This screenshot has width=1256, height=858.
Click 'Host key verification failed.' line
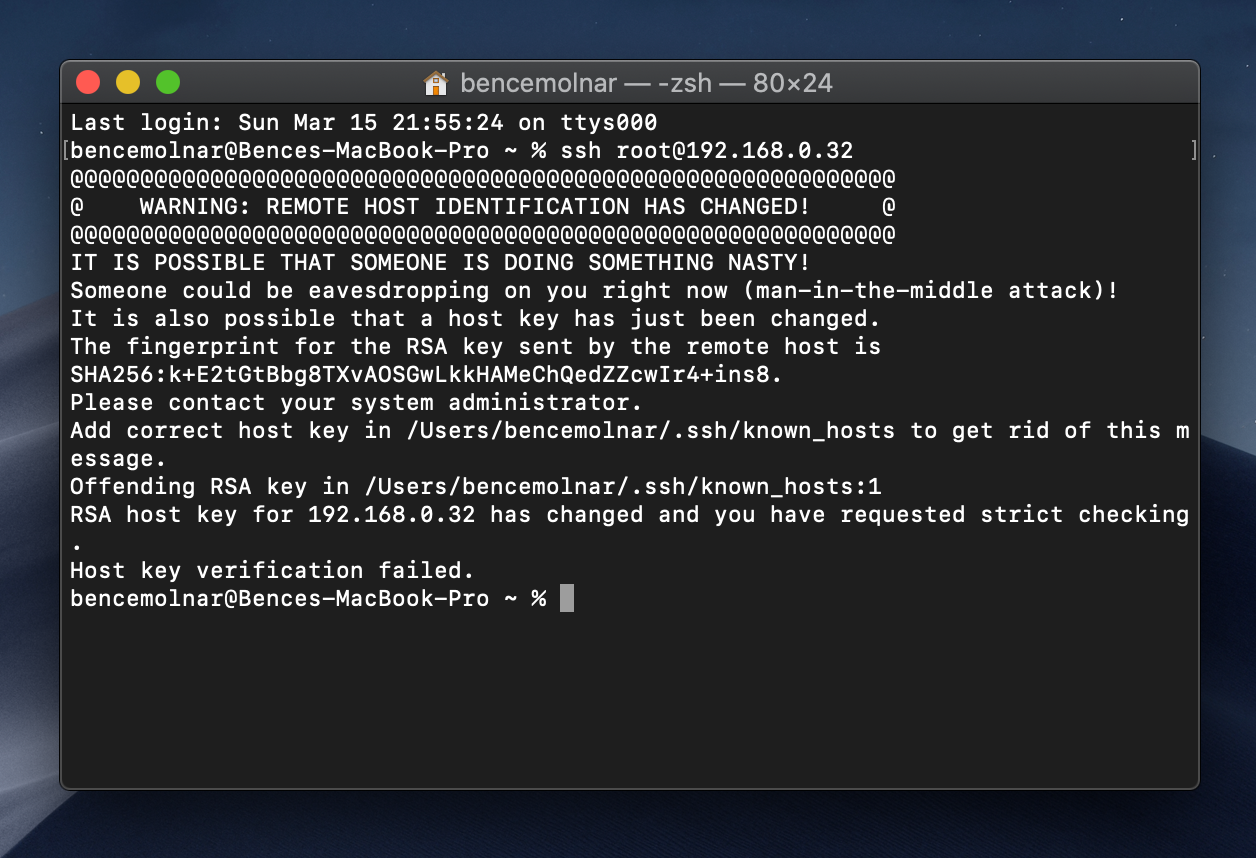[x=272, y=571]
